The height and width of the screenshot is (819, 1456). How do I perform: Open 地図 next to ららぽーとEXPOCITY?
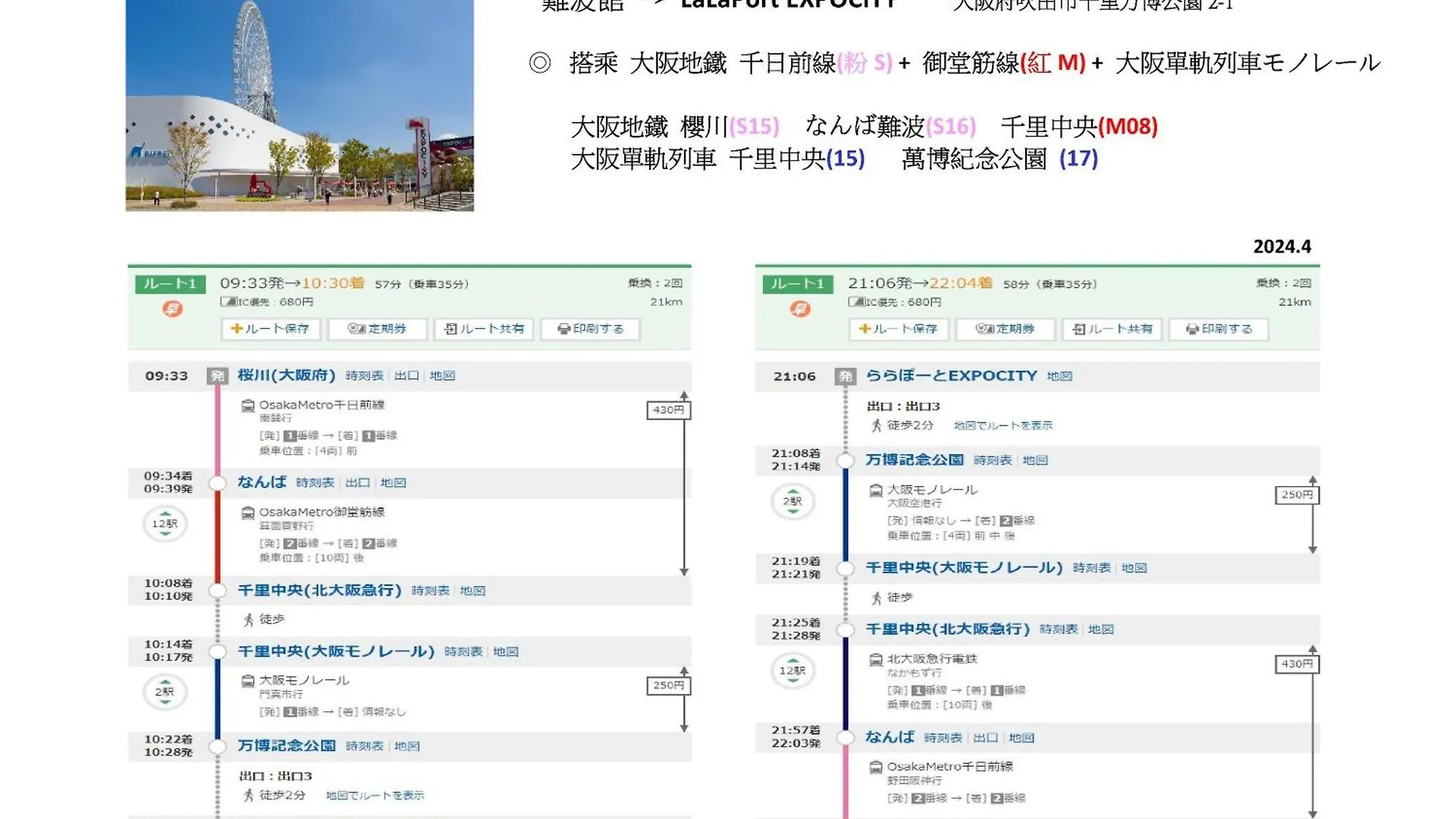point(1059,376)
